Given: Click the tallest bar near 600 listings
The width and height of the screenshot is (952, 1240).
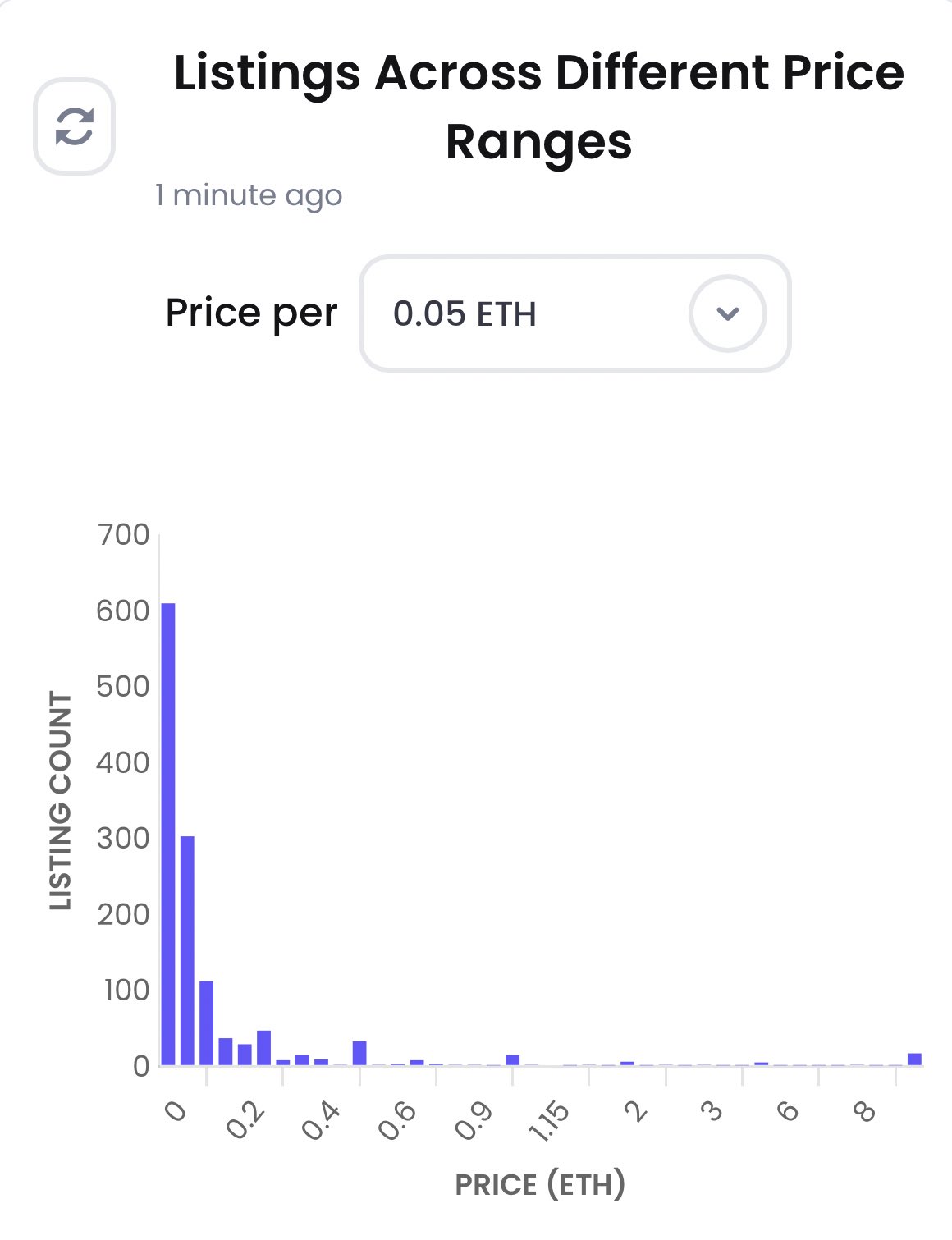Looking at the screenshot, I should [168, 834].
